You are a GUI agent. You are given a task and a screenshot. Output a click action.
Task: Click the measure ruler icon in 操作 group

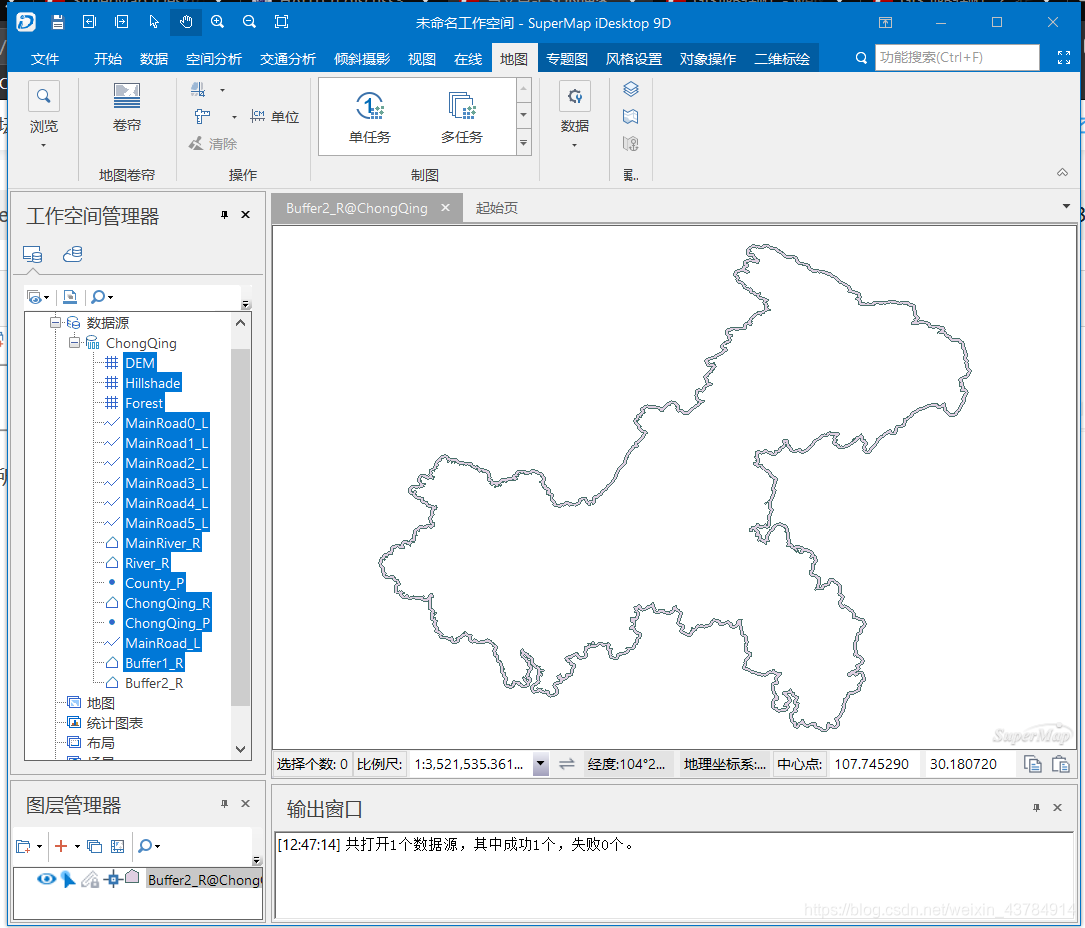202,116
